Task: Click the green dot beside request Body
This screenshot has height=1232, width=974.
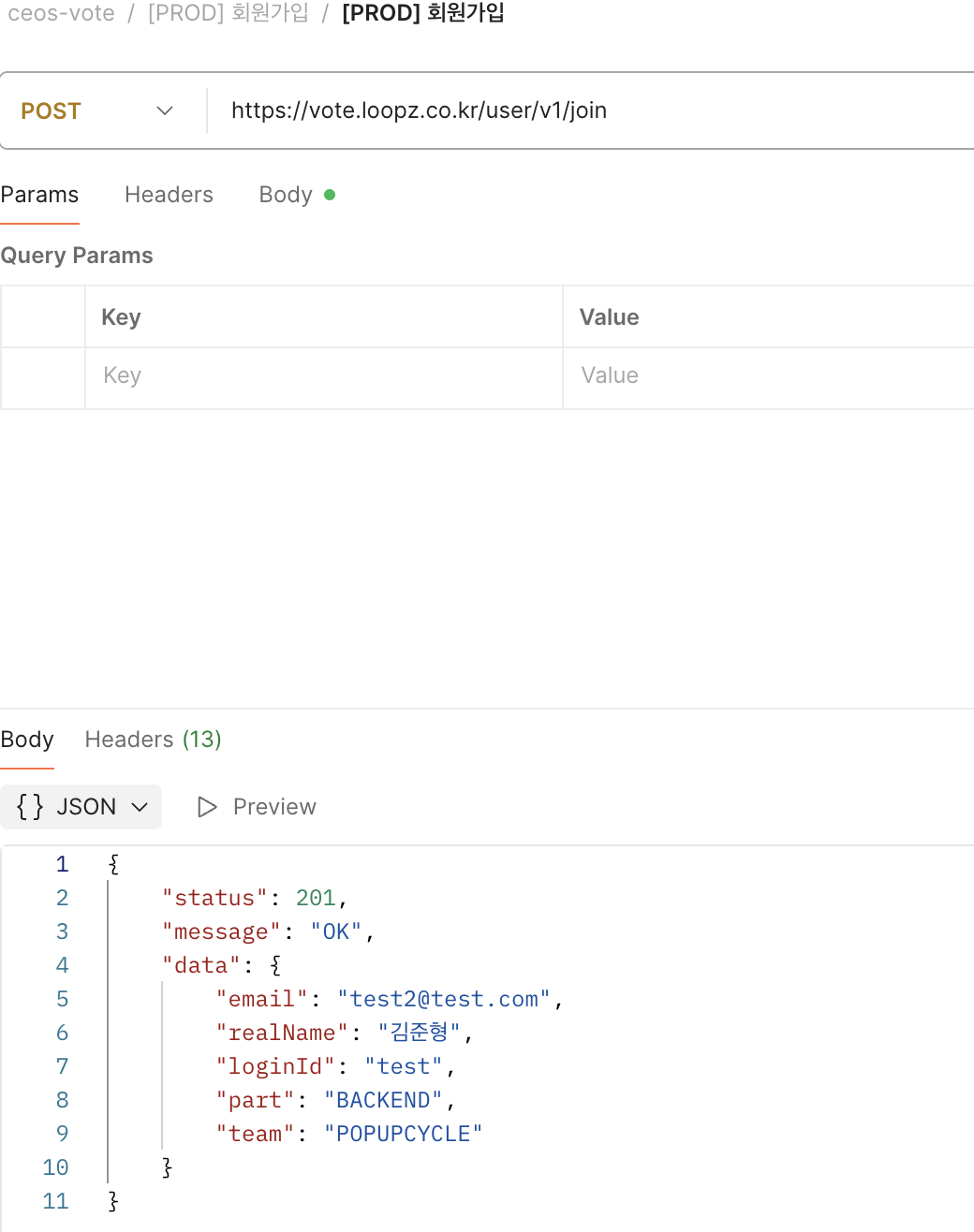Action: [x=330, y=195]
